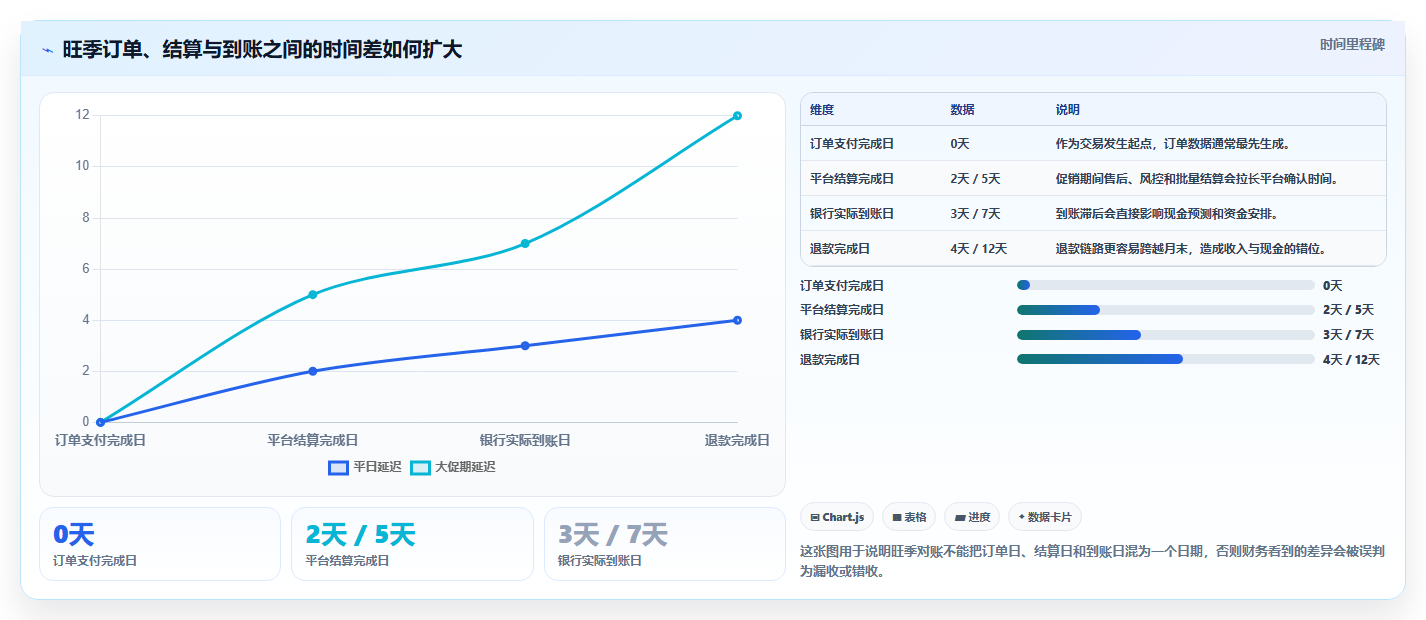1426x620 pixels.
Task: Click the title icon beside 旺季订单 heading
Action: (x=48, y=50)
